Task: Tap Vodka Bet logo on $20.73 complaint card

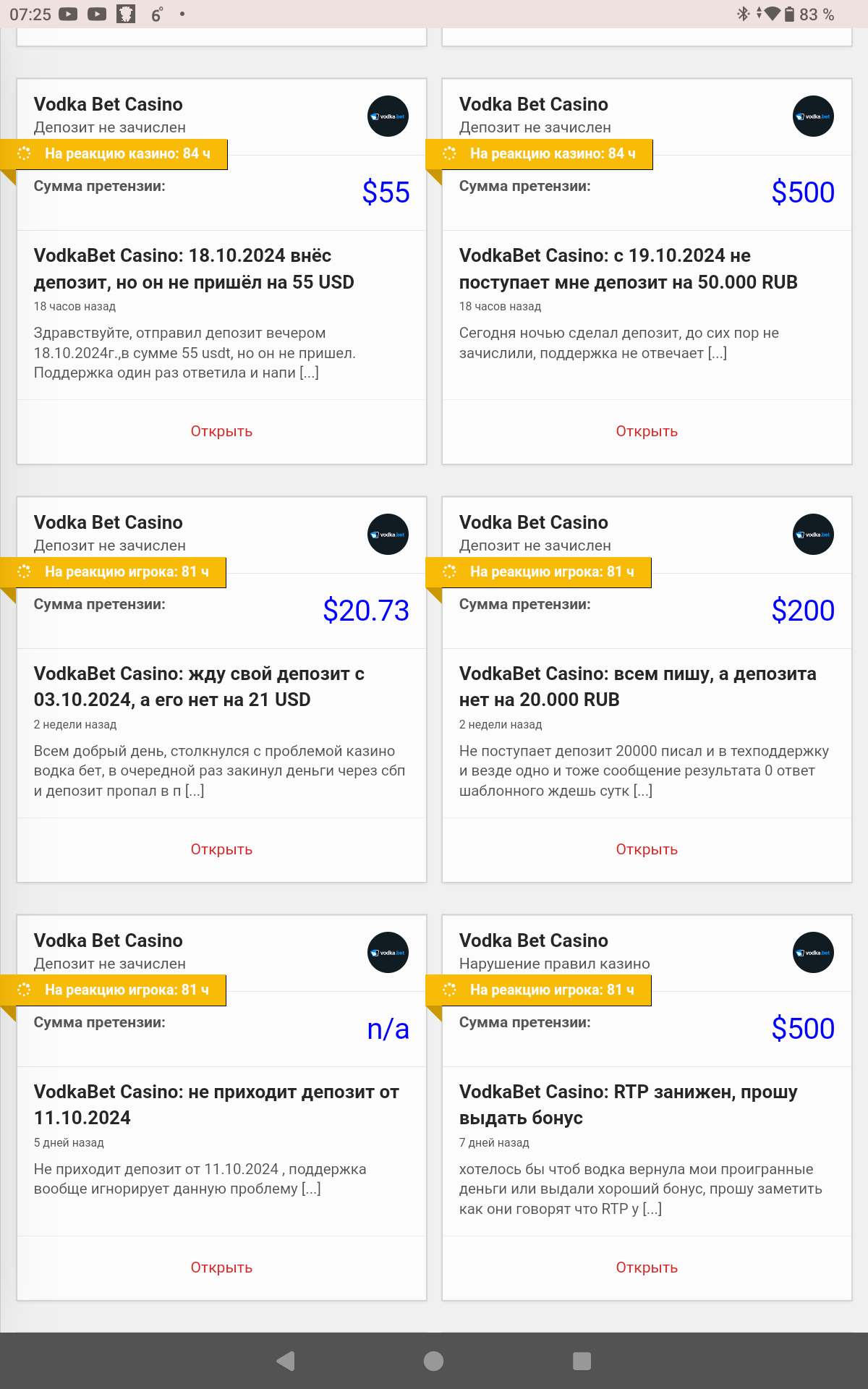Action: tap(388, 535)
